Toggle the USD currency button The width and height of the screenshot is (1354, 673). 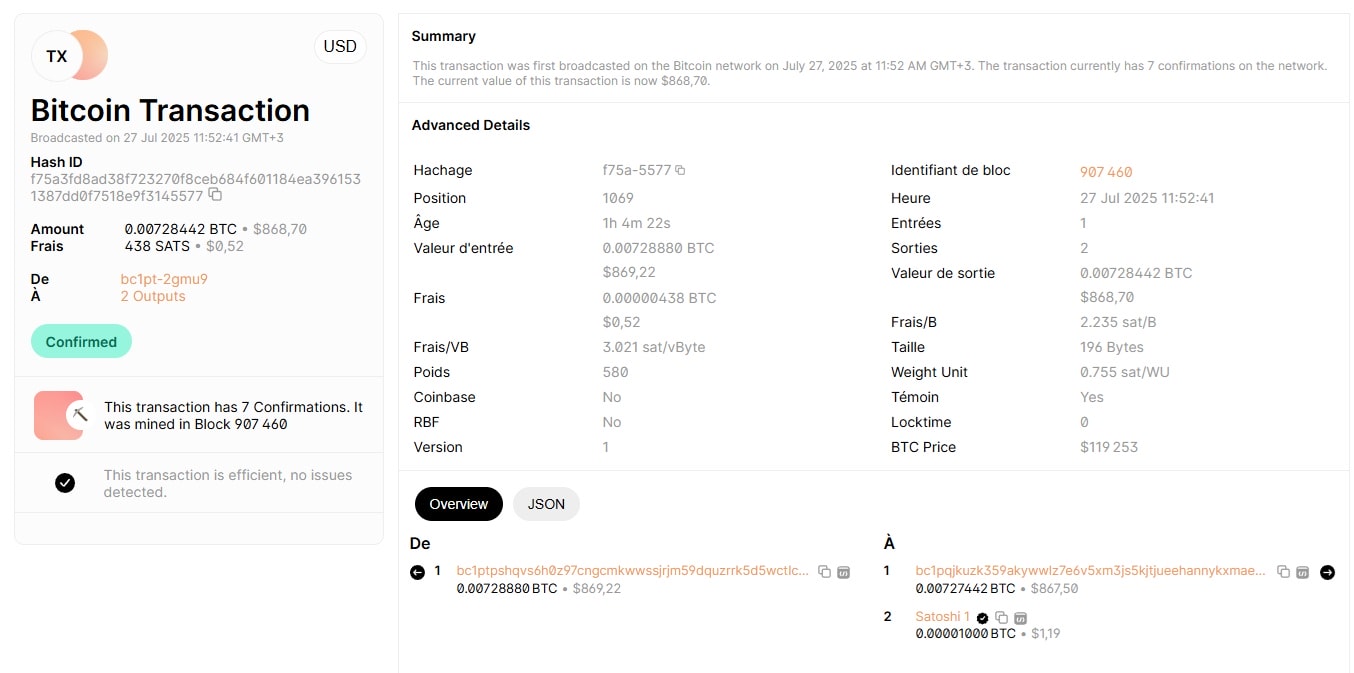click(340, 47)
